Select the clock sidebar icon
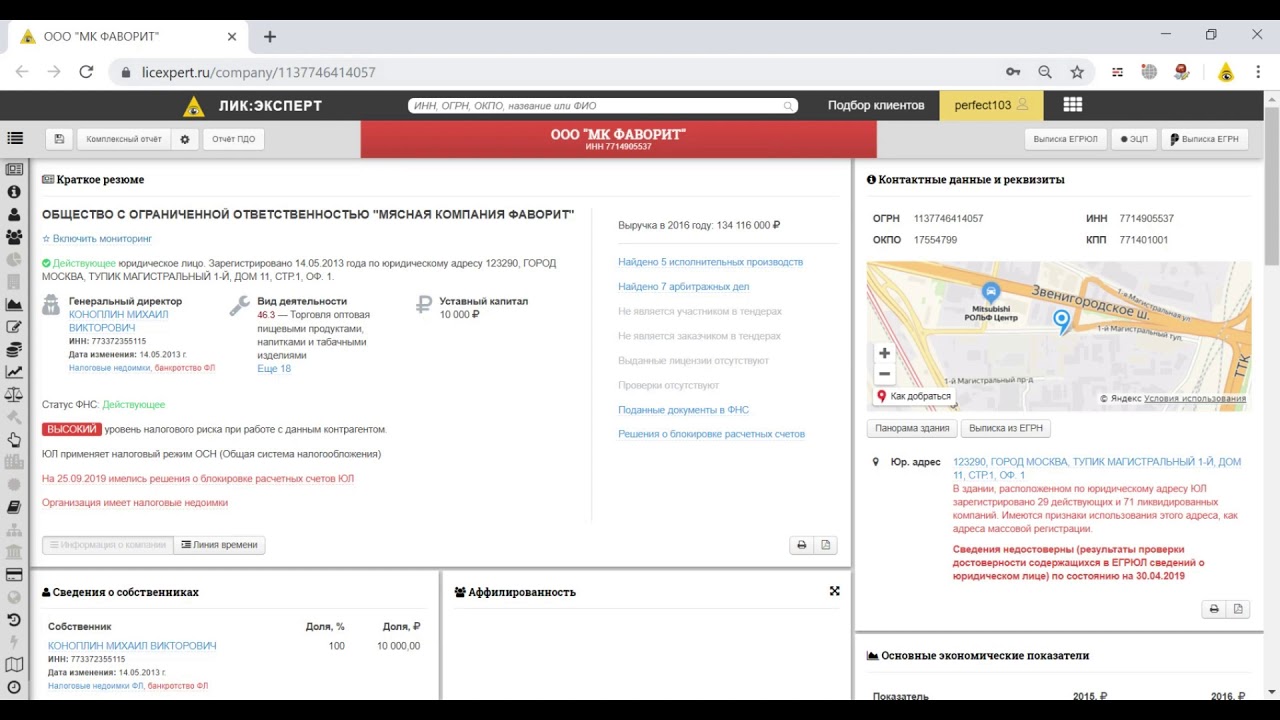 coord(14,687)
